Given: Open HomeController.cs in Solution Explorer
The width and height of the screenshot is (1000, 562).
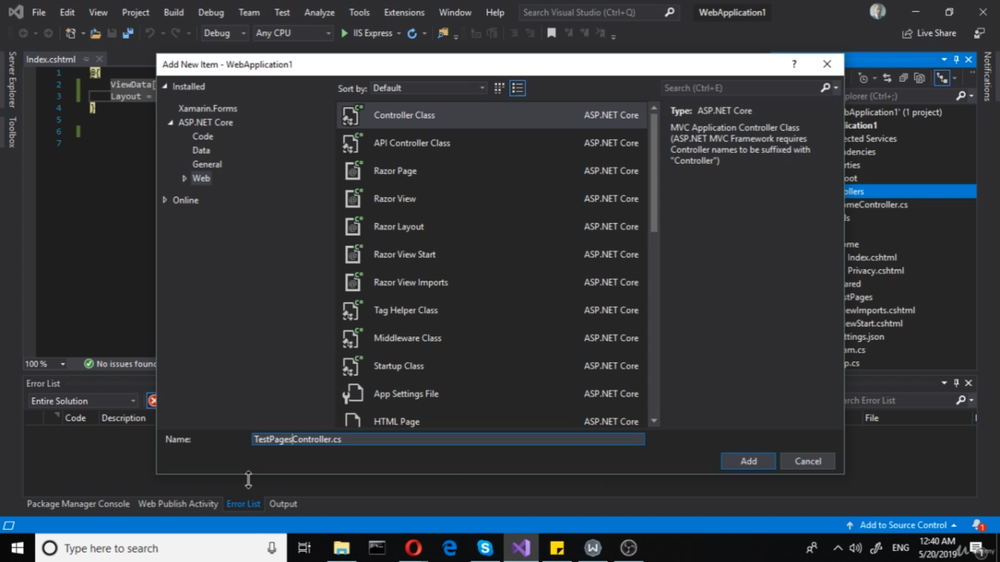Looking at the screenshot, I should pos(875,205).
